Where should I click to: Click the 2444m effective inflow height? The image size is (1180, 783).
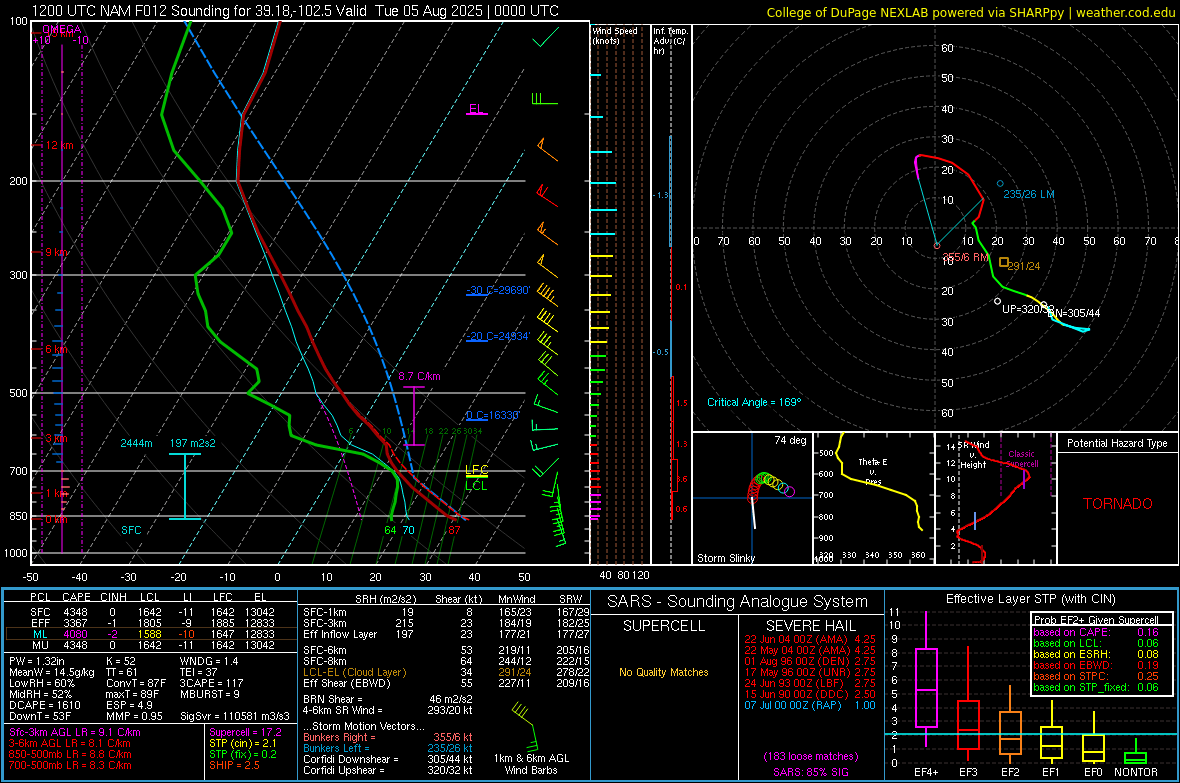pos(136,443)
